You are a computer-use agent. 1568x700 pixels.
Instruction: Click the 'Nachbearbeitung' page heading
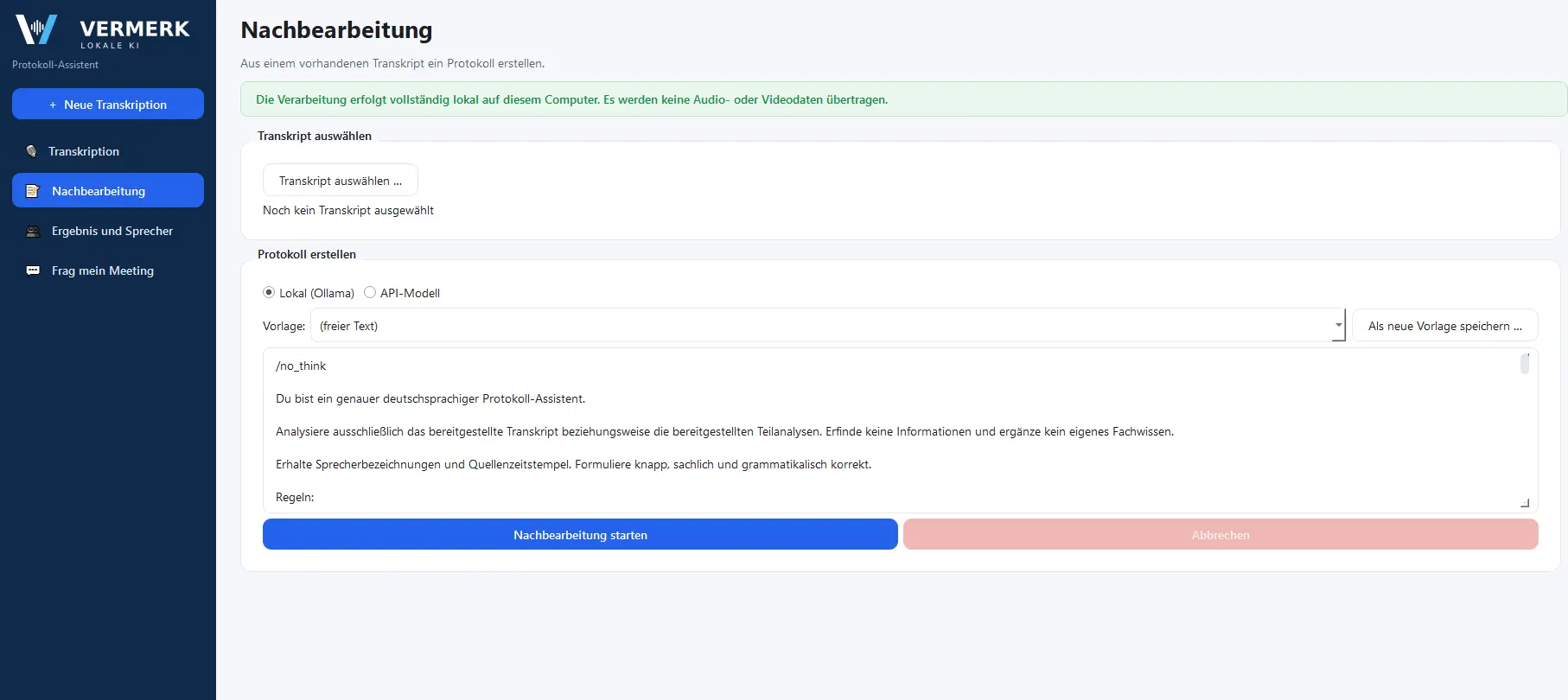(x=336, y=30)
